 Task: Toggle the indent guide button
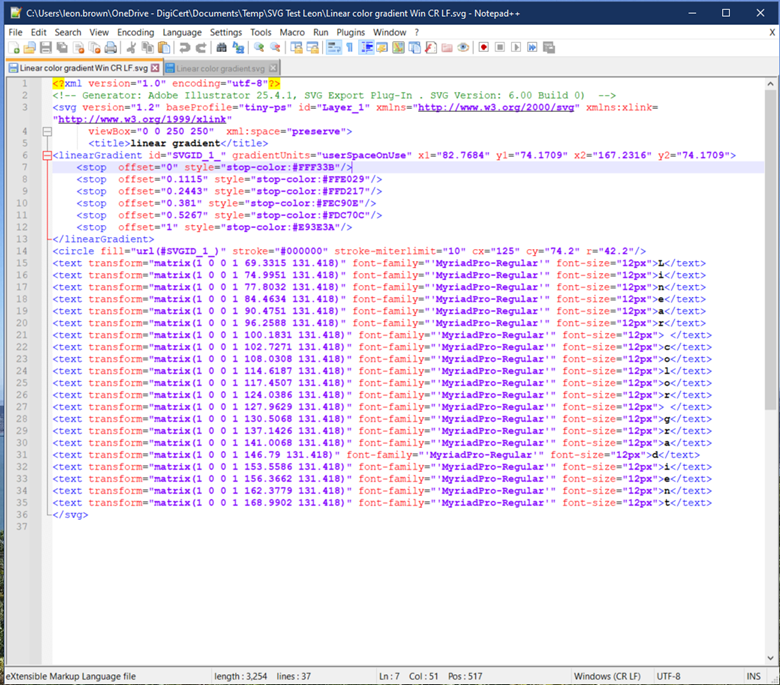[x=367, y=48]
